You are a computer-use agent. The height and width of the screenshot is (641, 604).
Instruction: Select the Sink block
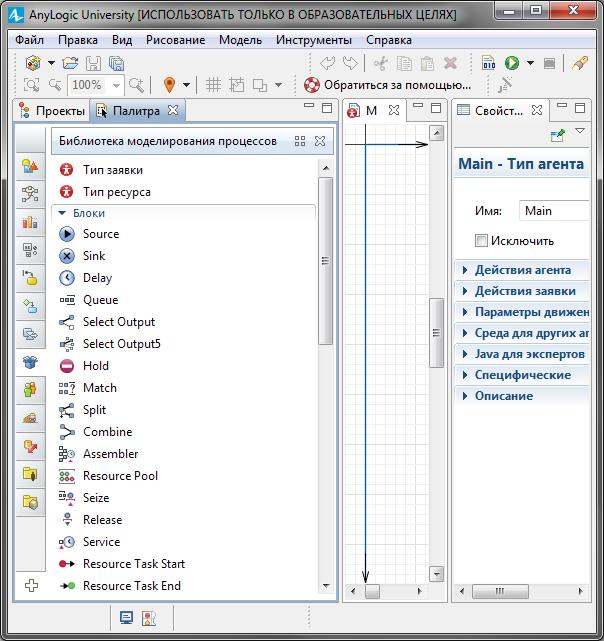(x=94, y=256)
